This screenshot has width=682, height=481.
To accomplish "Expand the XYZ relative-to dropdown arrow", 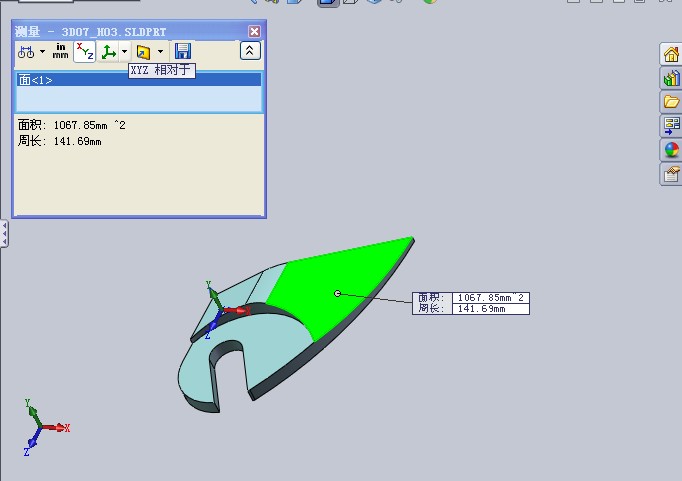I will point(124,51).
